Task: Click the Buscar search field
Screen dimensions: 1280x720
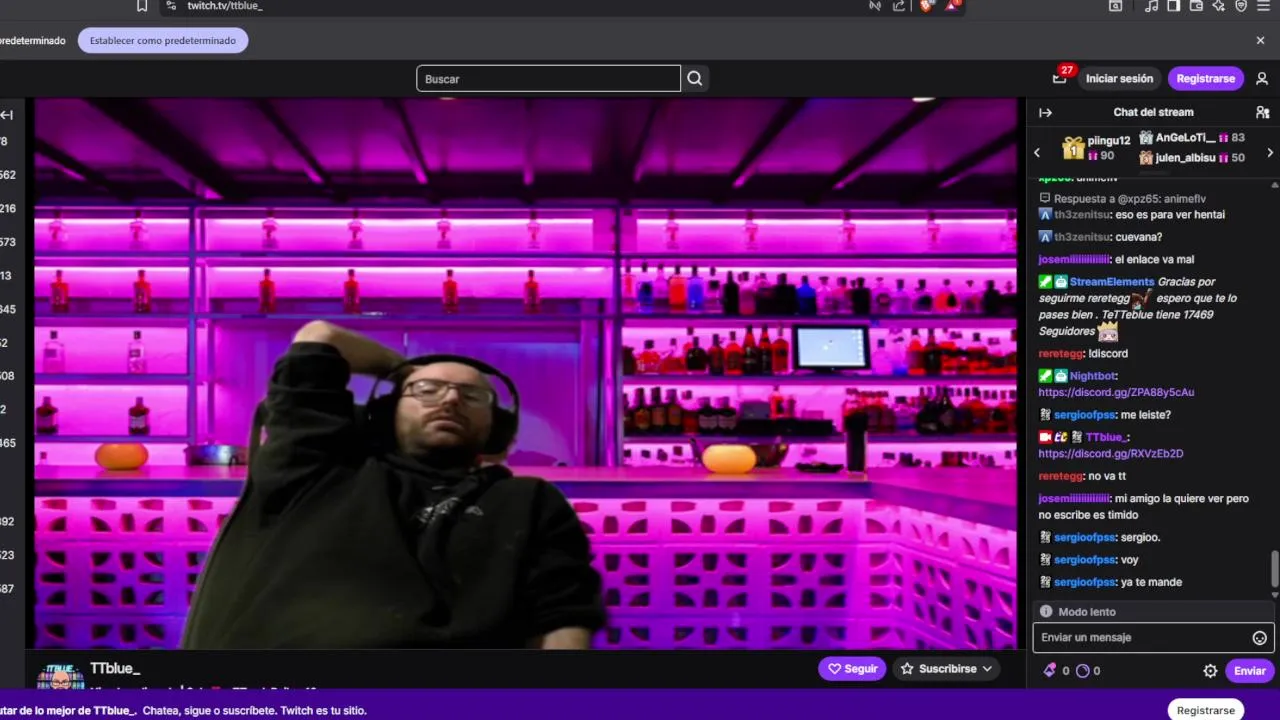Action: 548,79
